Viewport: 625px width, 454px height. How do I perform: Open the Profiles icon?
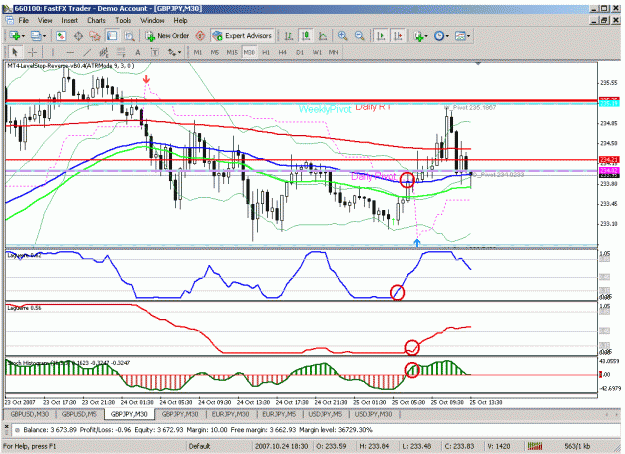click(x=36, y=36)
